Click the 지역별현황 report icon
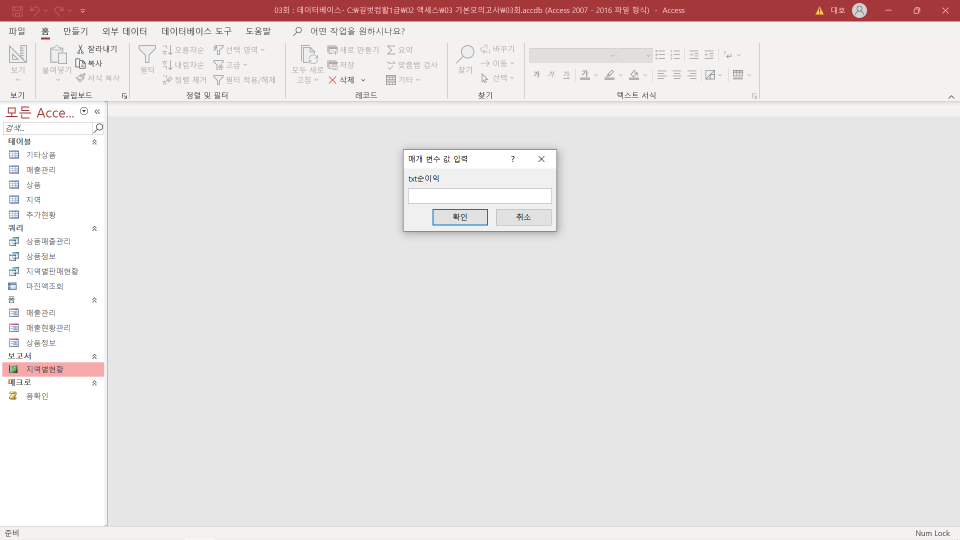The image size is (960, 540). click(x=14, y=369)
